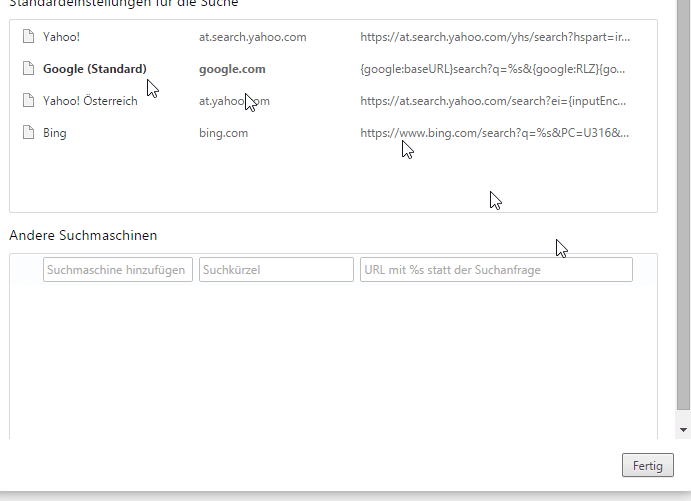Focus the URL mit %s input field
Viewport: 691px width, 501px height.
496,270
